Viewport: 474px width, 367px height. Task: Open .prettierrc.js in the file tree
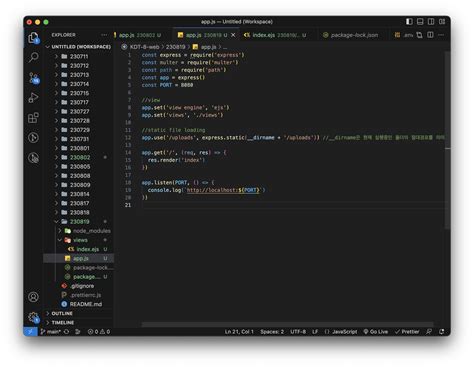pos(79,295)
